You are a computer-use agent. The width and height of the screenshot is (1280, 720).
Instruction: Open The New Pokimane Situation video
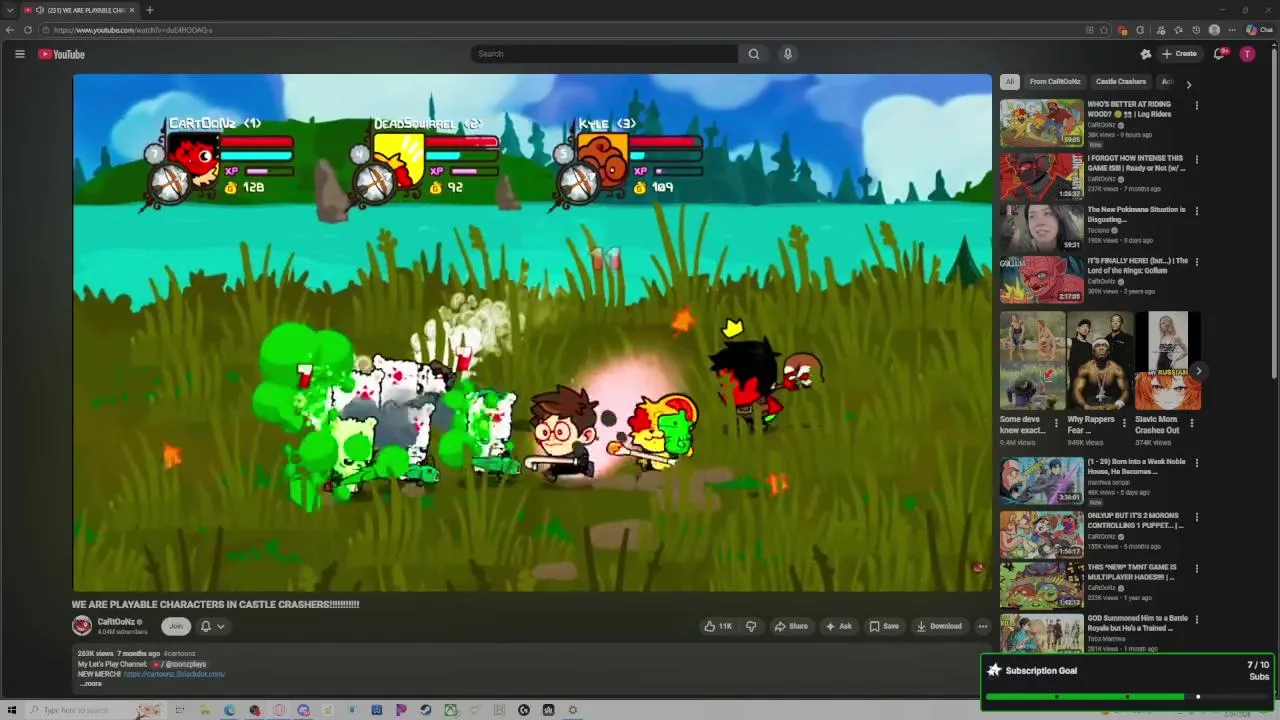1041,228
